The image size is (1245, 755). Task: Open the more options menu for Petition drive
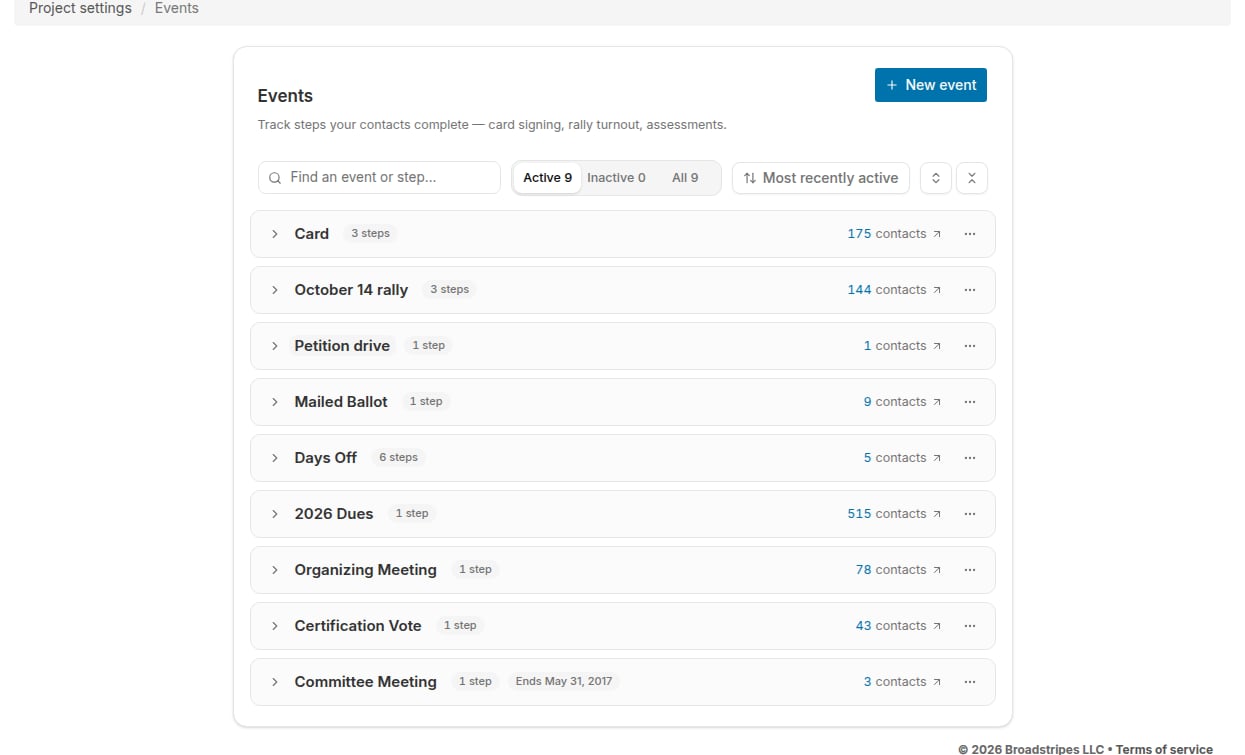coord(969,346)
